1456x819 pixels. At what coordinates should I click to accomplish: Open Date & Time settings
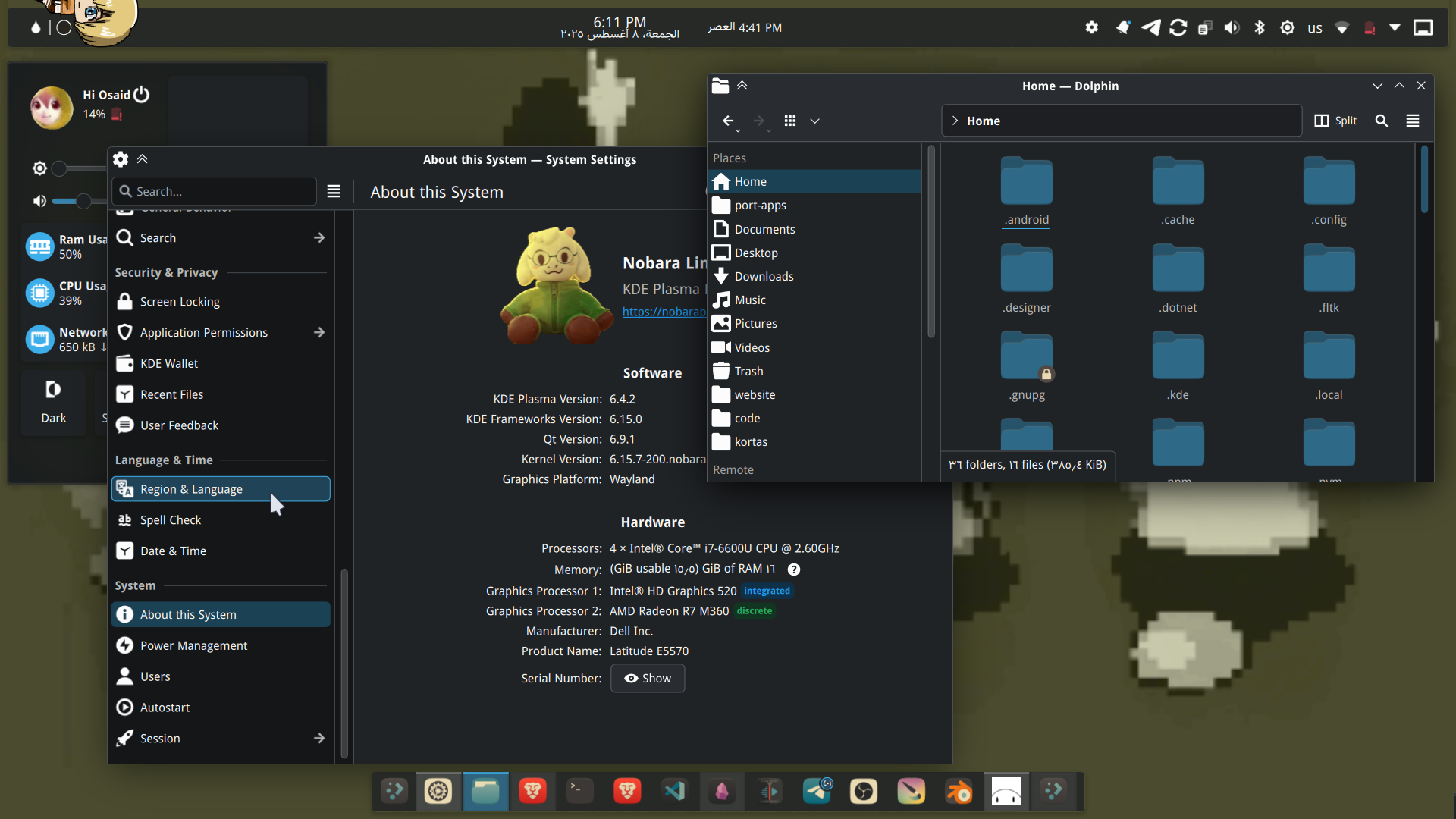tap(221, 551)
